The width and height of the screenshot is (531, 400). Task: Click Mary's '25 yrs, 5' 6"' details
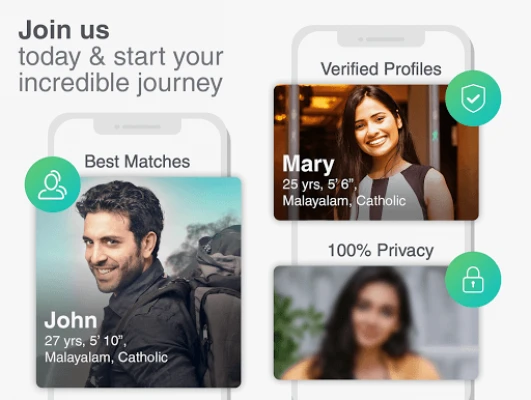point(320,185)
